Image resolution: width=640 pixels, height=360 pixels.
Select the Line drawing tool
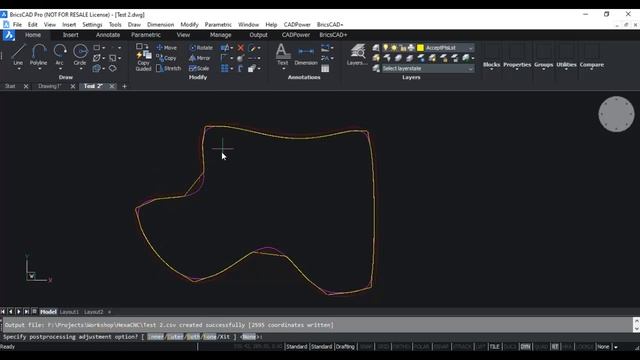pyautogui.click(x=18, y=55)
